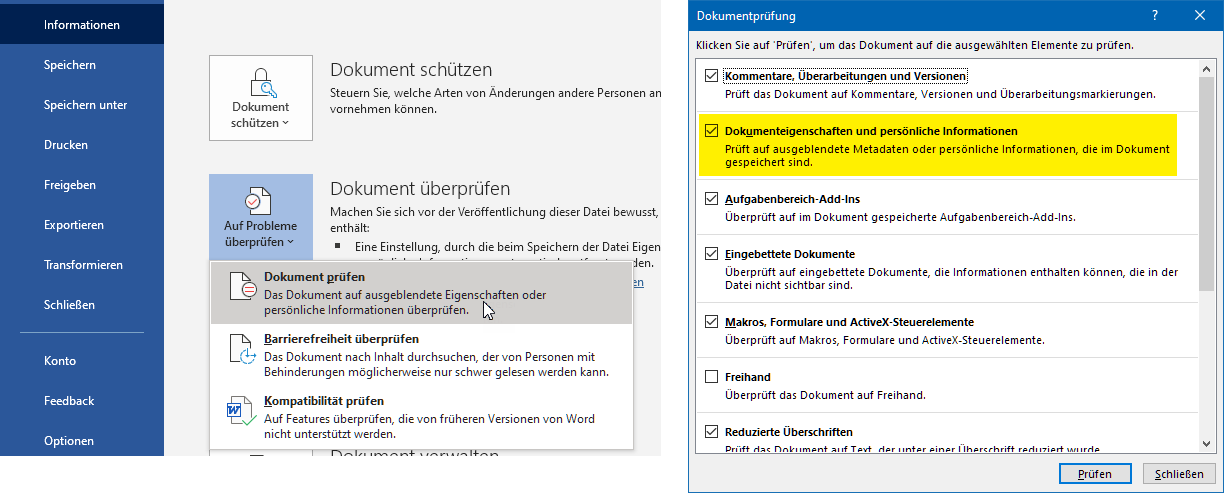
Task: Click the Dokument überprüfen heading text
Action: 420,188
